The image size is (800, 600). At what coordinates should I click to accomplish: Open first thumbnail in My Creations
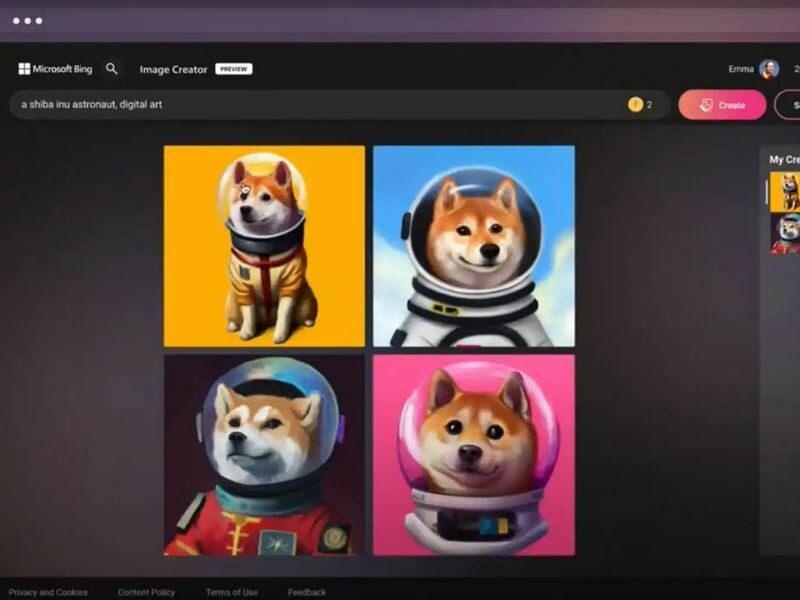tap(785, 192)
